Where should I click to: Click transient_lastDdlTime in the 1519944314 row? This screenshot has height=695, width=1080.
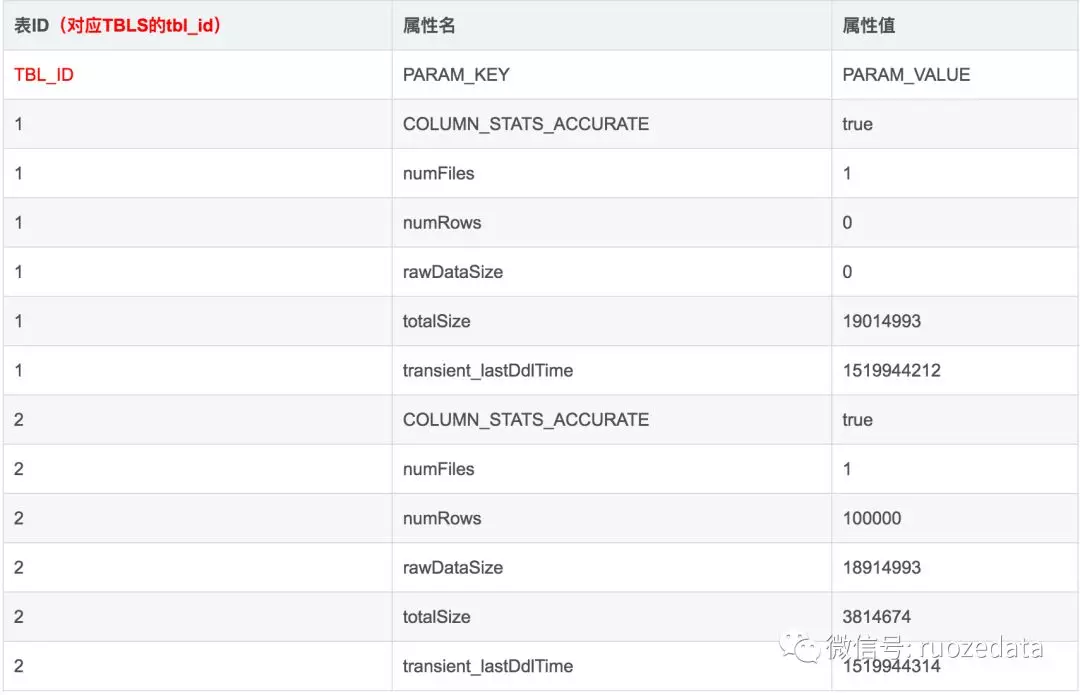488,666
